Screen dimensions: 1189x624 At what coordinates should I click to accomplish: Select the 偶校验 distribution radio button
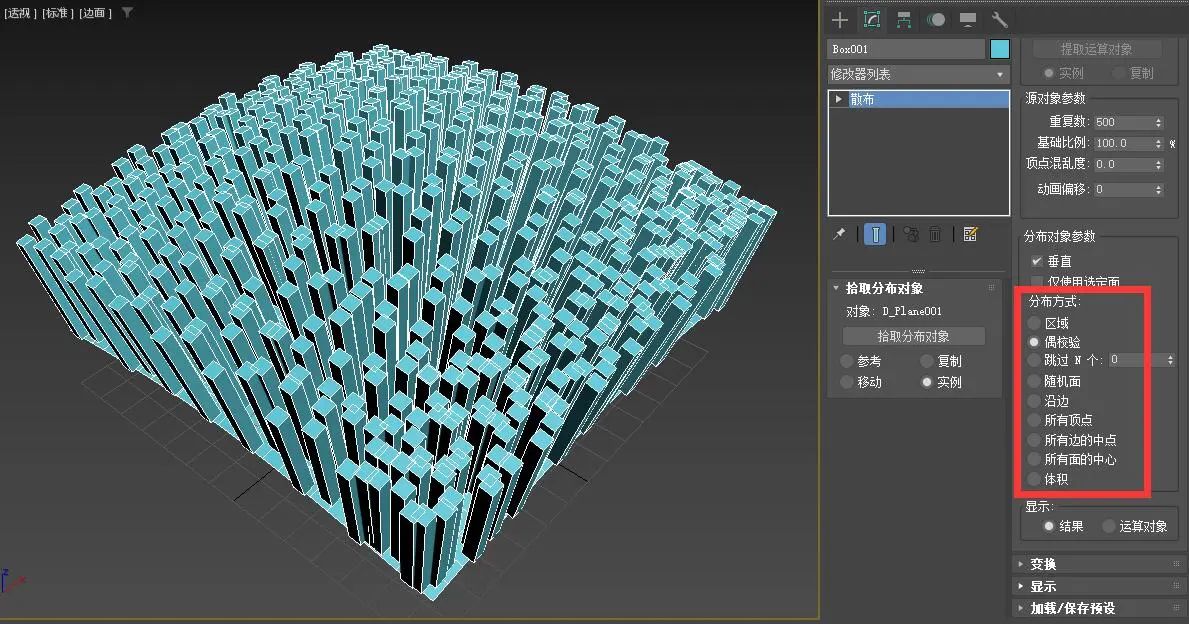click(x=1034, y=343)
